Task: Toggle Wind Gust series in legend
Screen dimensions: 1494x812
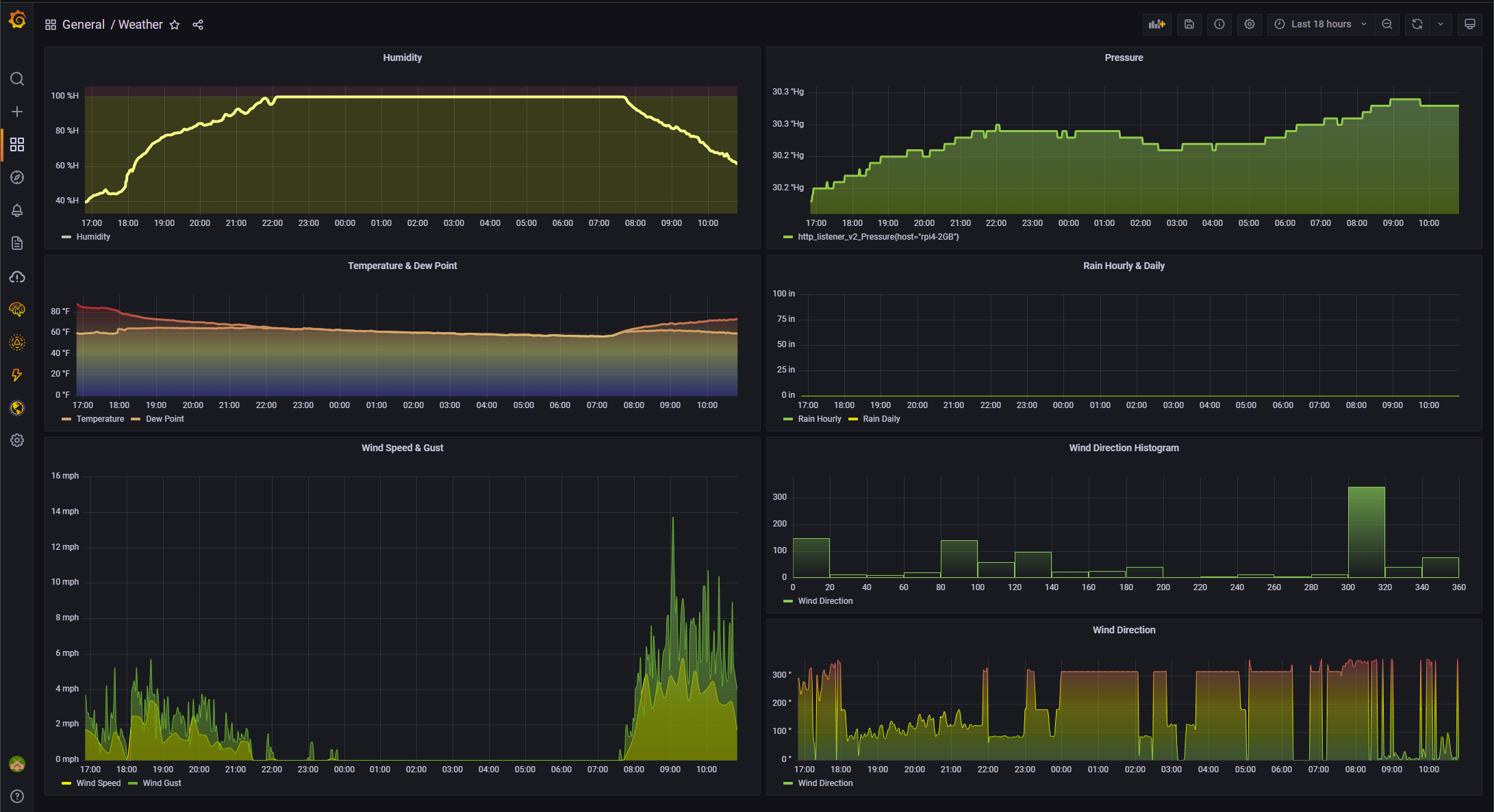Action: [x=162, y=783]
